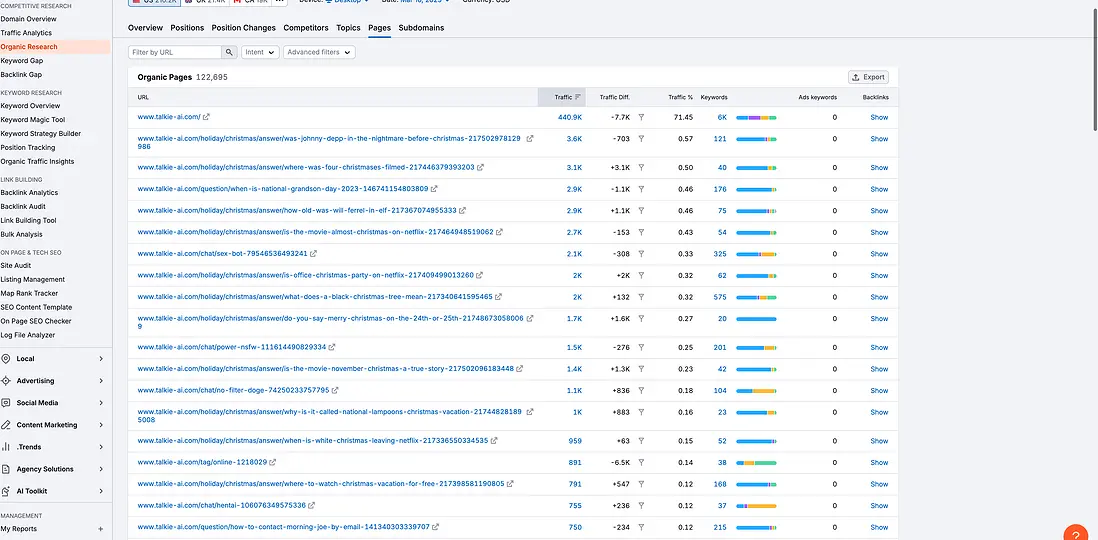Click the Filter by URL input field
The width and height of the screenshot is (1098, 540).
pyautogui.click(x=175, y=52)
